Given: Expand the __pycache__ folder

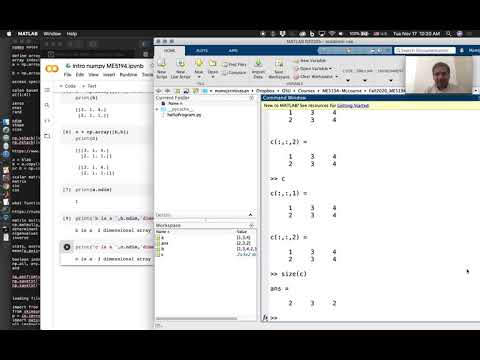Looking at the screenshot, I should tap(157, 109).
